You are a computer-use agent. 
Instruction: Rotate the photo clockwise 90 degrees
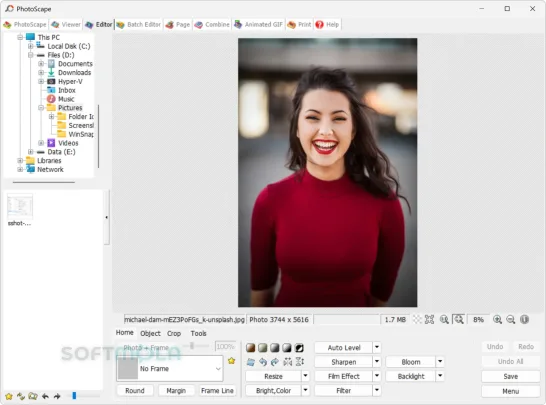tap(275, 362)
